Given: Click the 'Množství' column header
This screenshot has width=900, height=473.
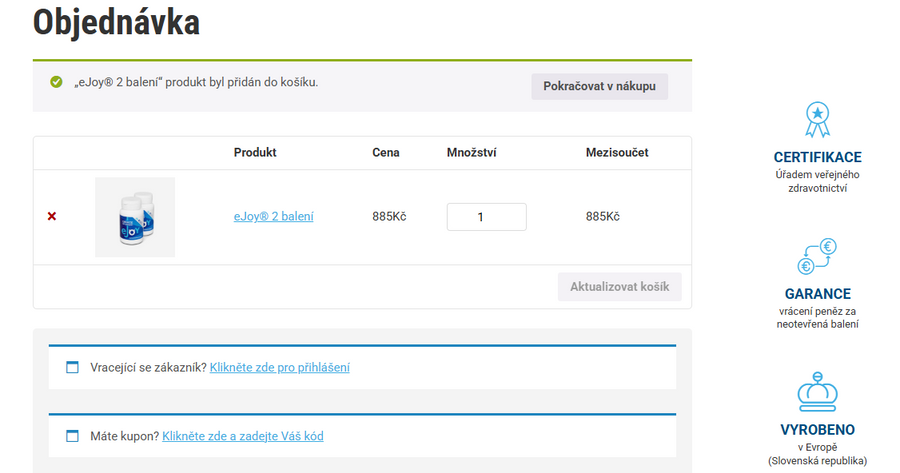Looking at the screenshot, I should 471,152.
